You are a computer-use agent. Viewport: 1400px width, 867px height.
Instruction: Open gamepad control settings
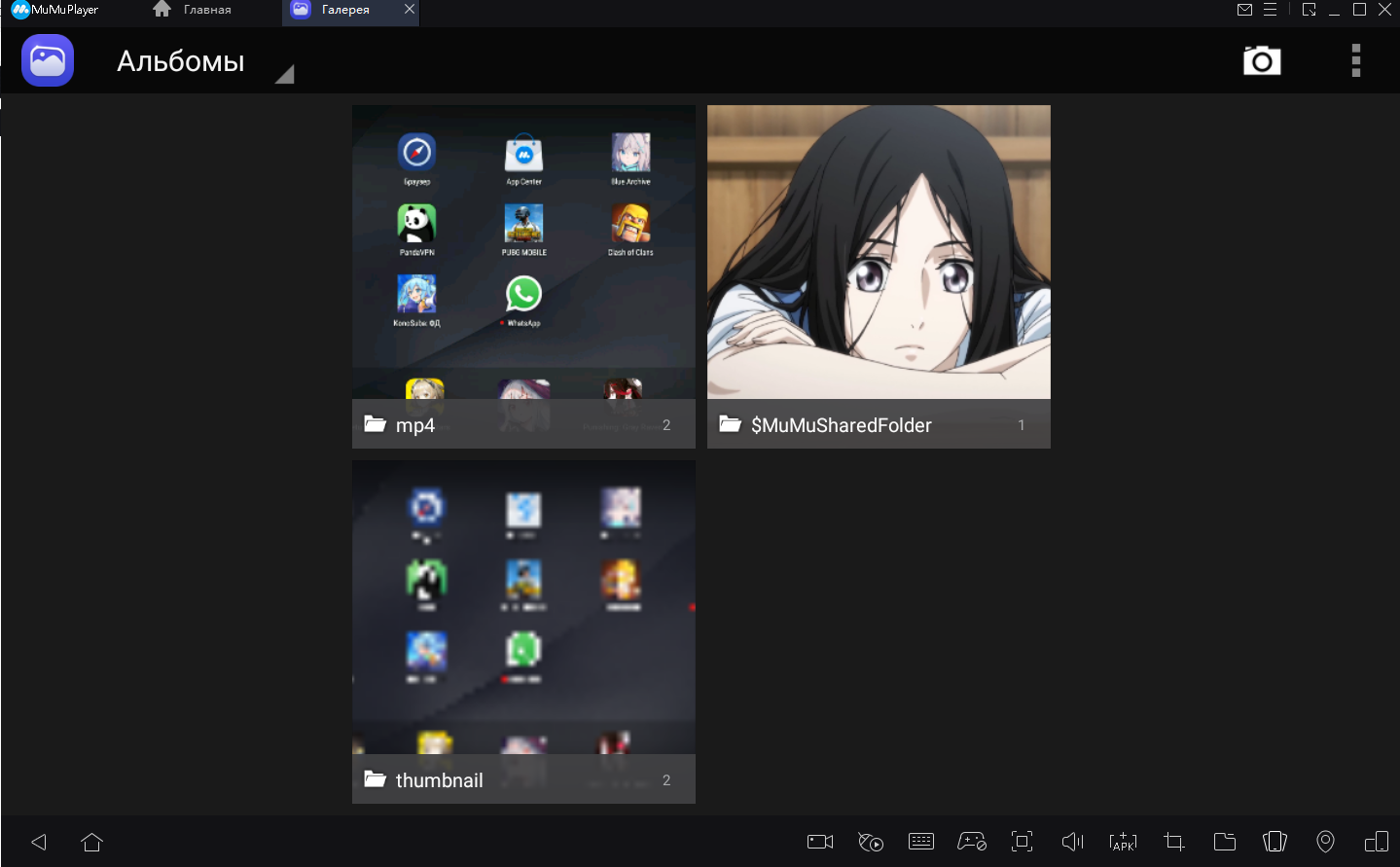coord(972,842)
